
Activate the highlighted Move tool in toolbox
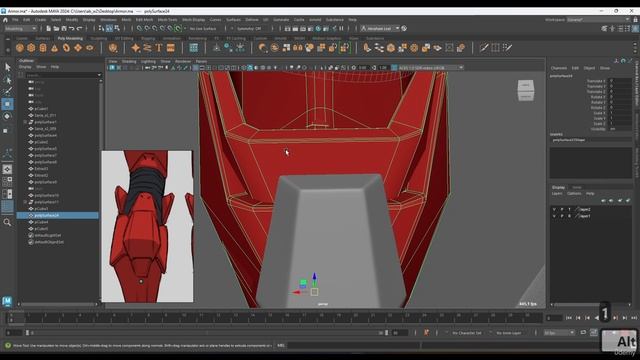[x=7, y=104]
